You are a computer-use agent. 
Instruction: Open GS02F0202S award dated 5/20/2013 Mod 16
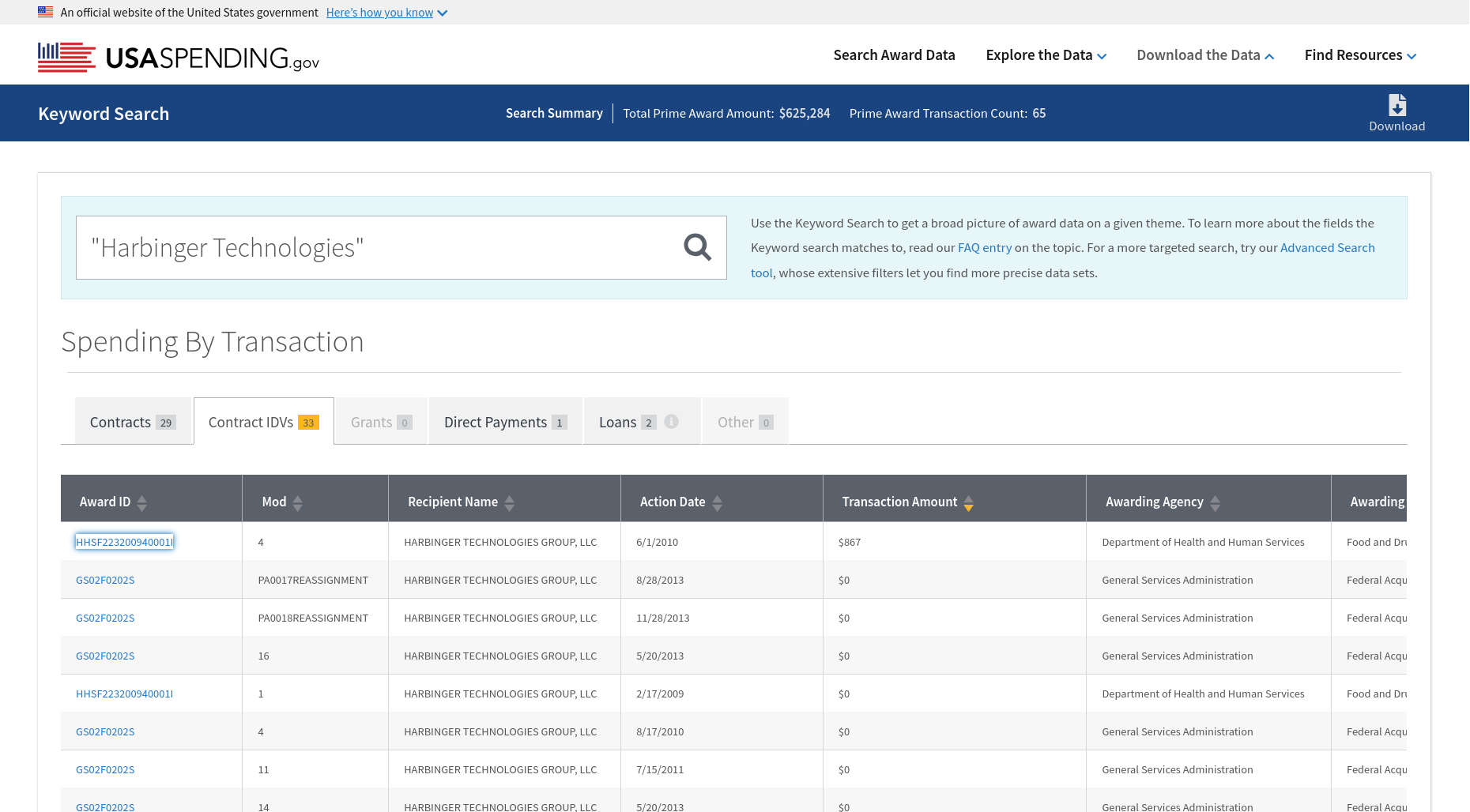(105, 656)
